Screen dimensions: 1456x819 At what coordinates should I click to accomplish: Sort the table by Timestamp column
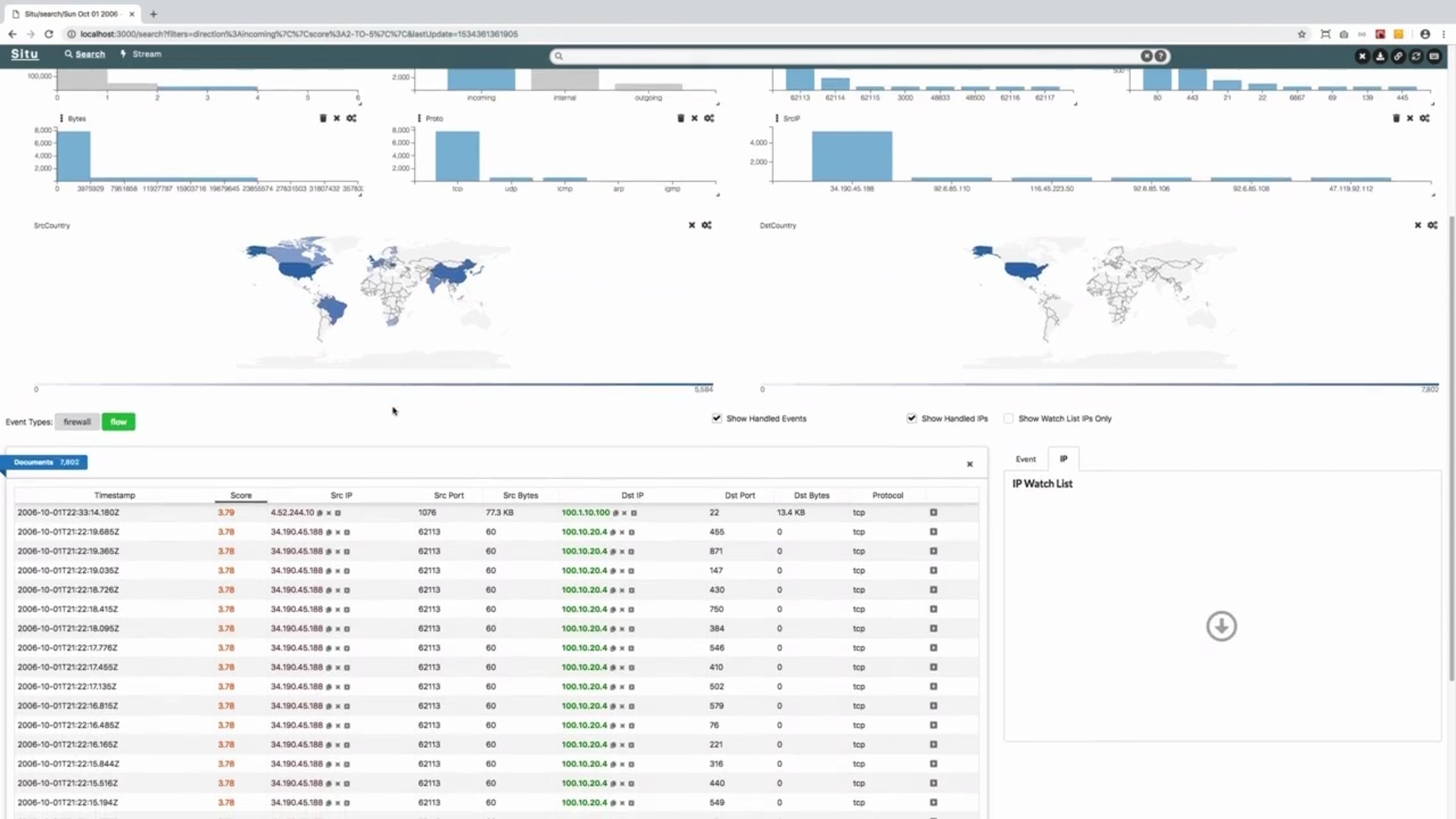pos(115,495)
